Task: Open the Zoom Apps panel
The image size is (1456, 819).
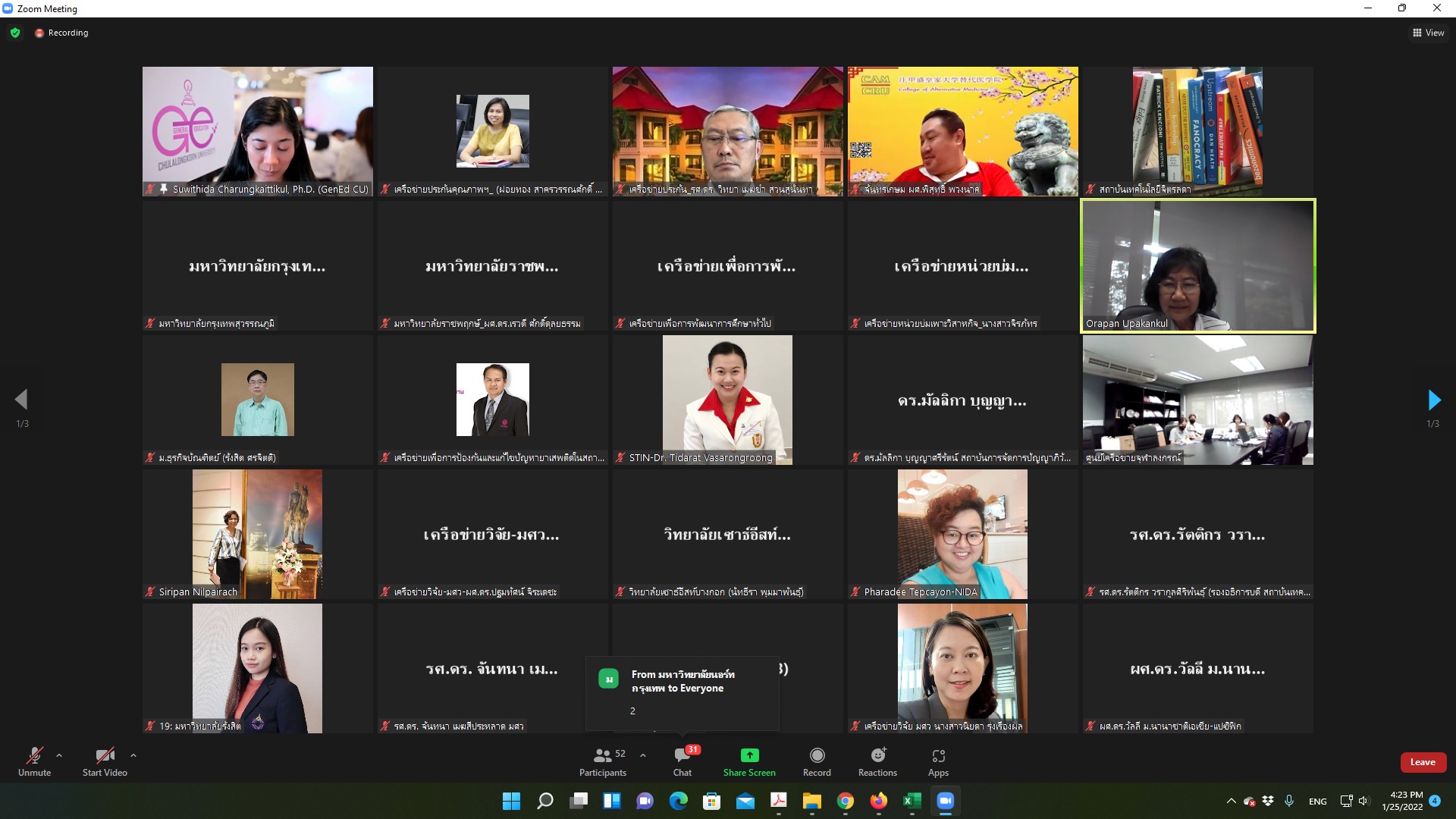Action: (938, 761)
